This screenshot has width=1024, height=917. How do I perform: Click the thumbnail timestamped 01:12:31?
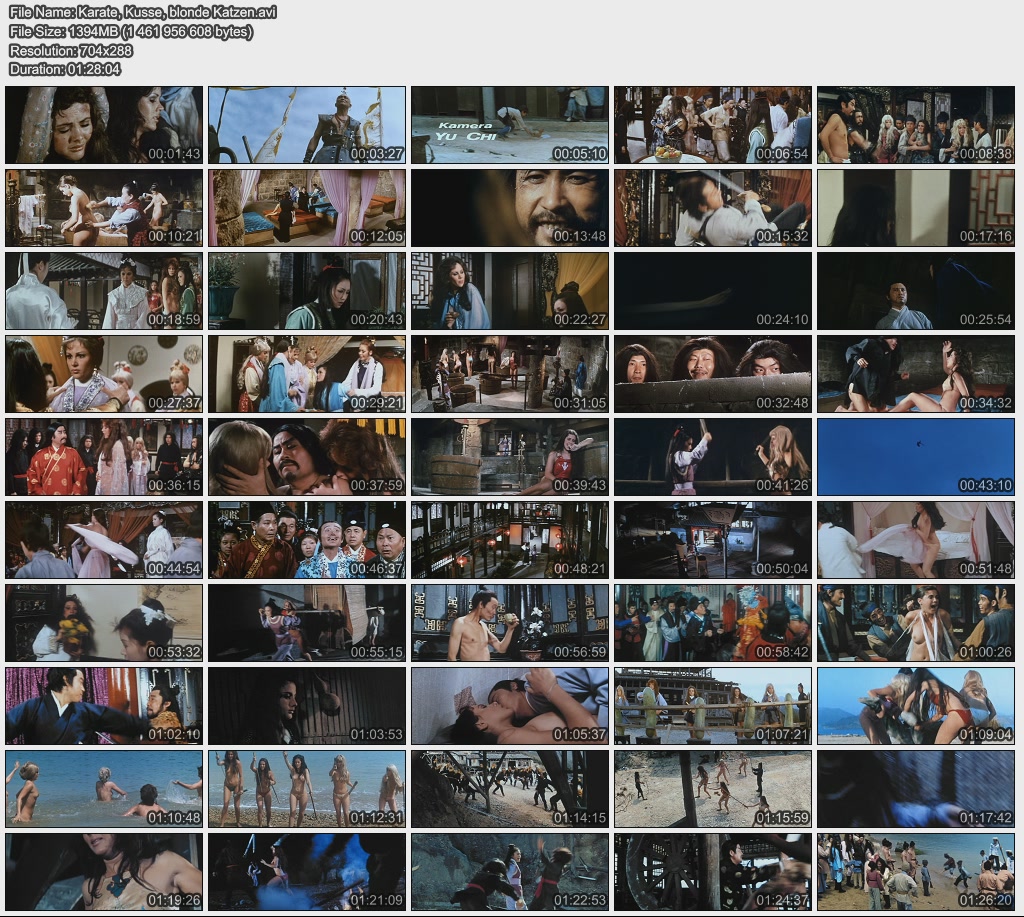pyautogui.click(x=307, y=789)
